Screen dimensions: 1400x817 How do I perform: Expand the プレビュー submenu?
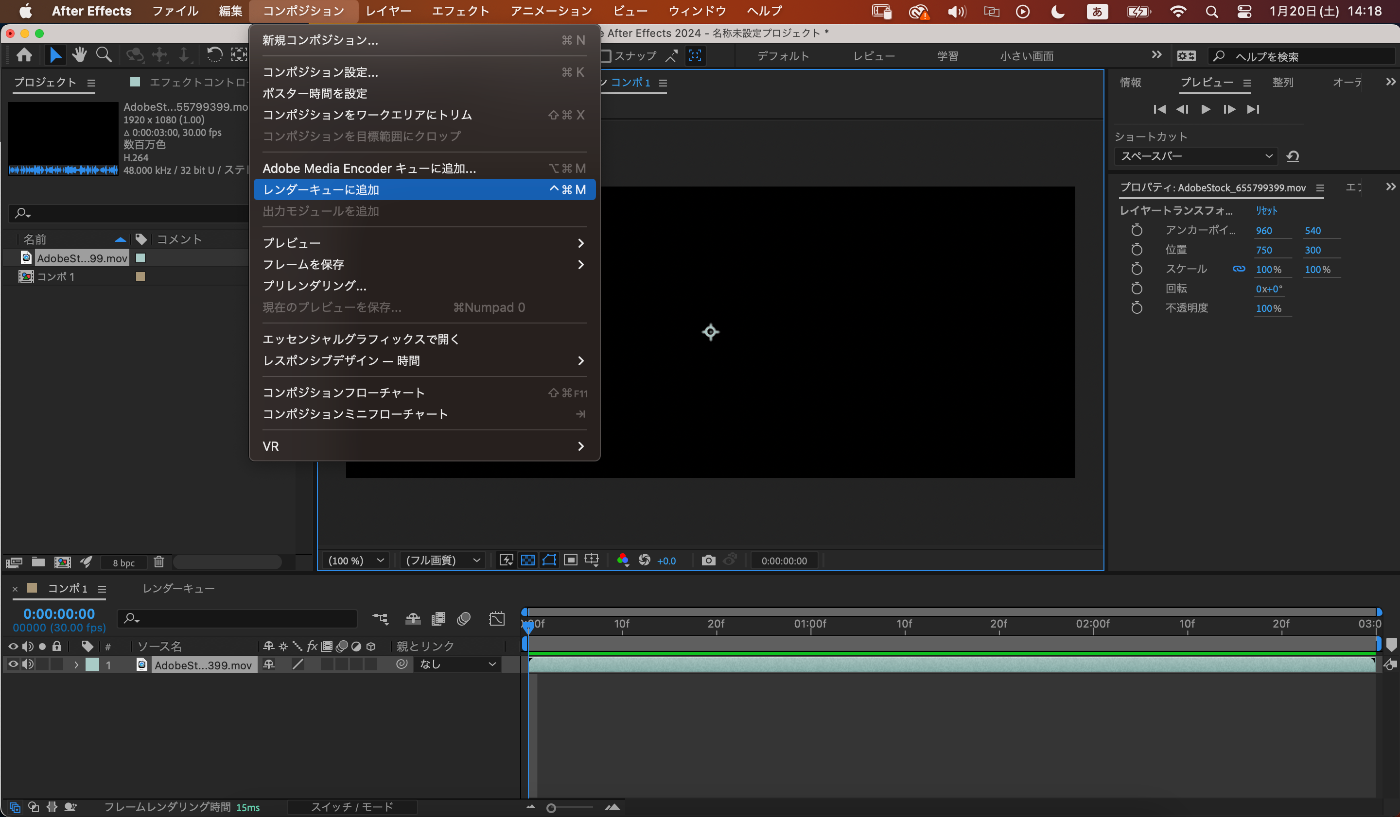[x=424, y=243]
